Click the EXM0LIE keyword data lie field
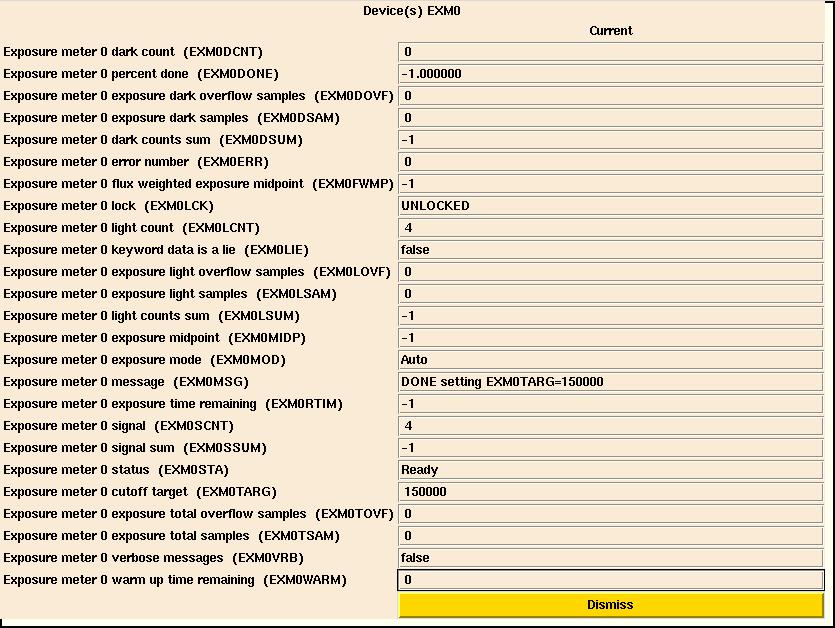This screenshot has height=628, width=835. point(610,250)
